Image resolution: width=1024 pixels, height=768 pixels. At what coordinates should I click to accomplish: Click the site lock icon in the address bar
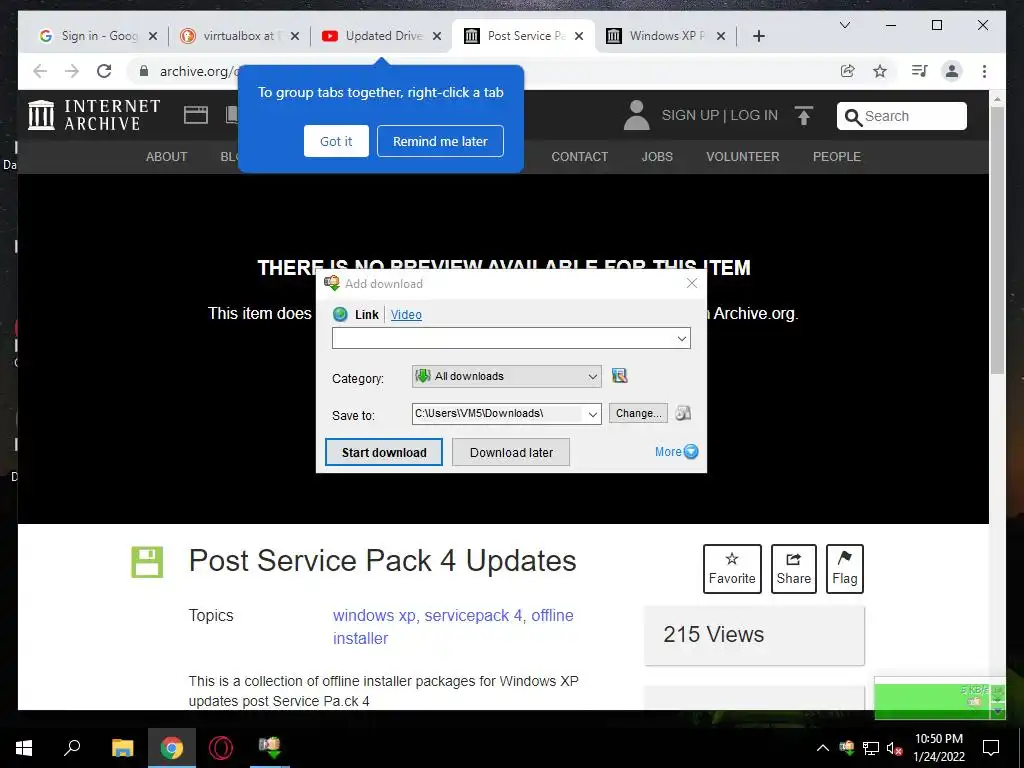(x=144, y=71)
